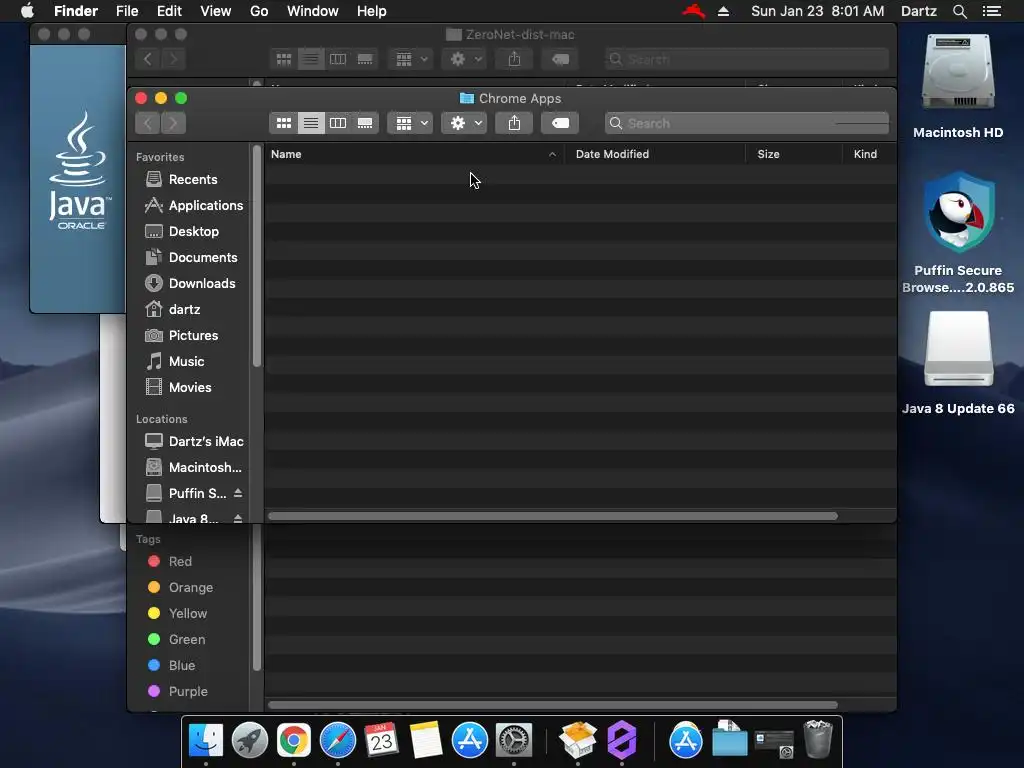Click Search field in ZeroNet-dist-mac window
1024x768 pixels.
click(746, 59)
